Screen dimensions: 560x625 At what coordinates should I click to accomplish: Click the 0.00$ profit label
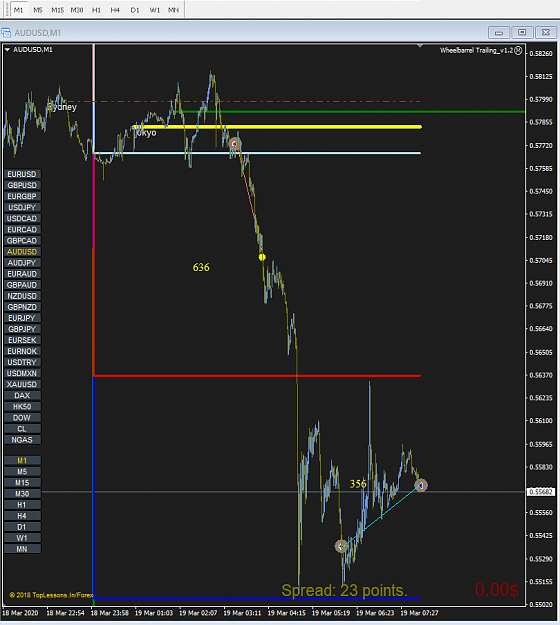[x=497, y=590]
